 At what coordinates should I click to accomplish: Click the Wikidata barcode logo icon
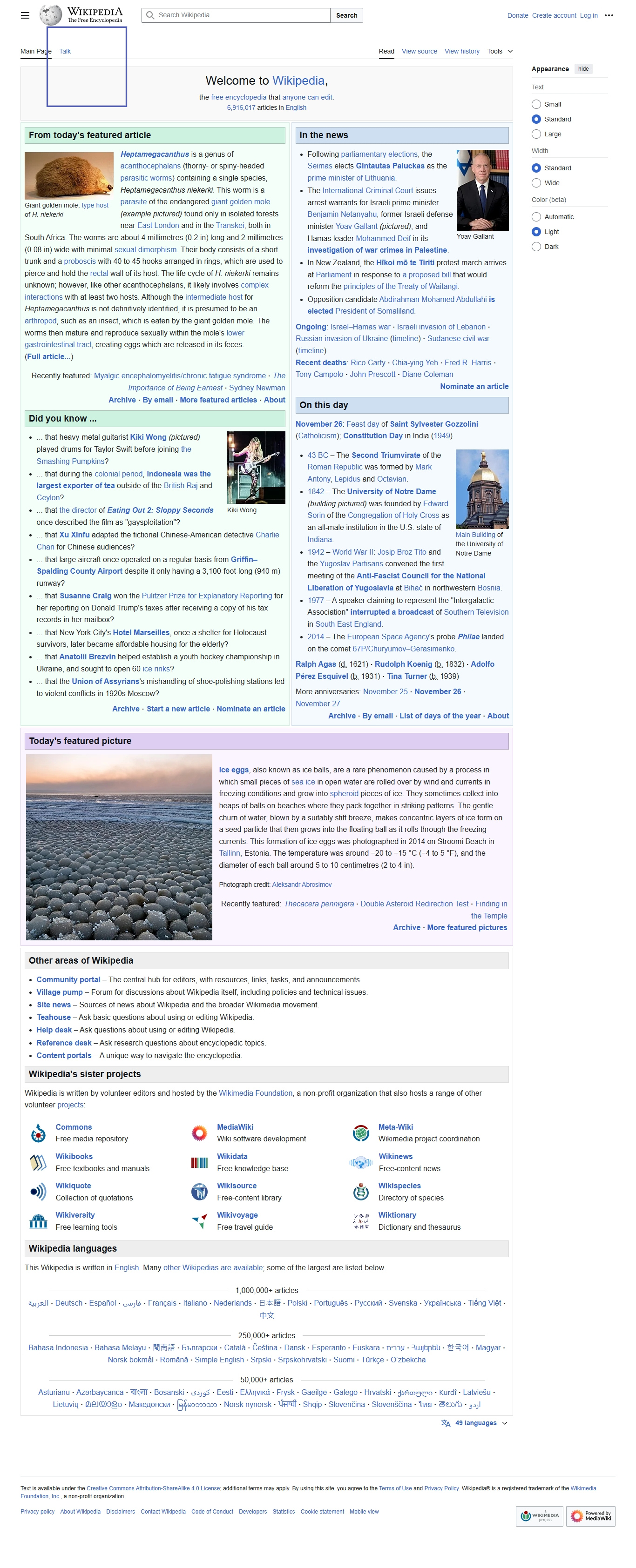tap(199, 1162)
